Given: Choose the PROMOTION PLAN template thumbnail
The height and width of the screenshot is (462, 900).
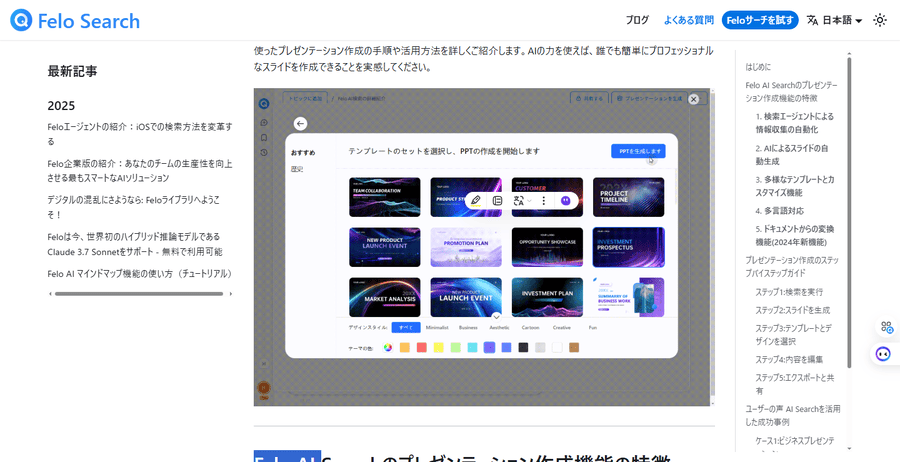Looking at the screenshot, I should [x=466, y=247].
